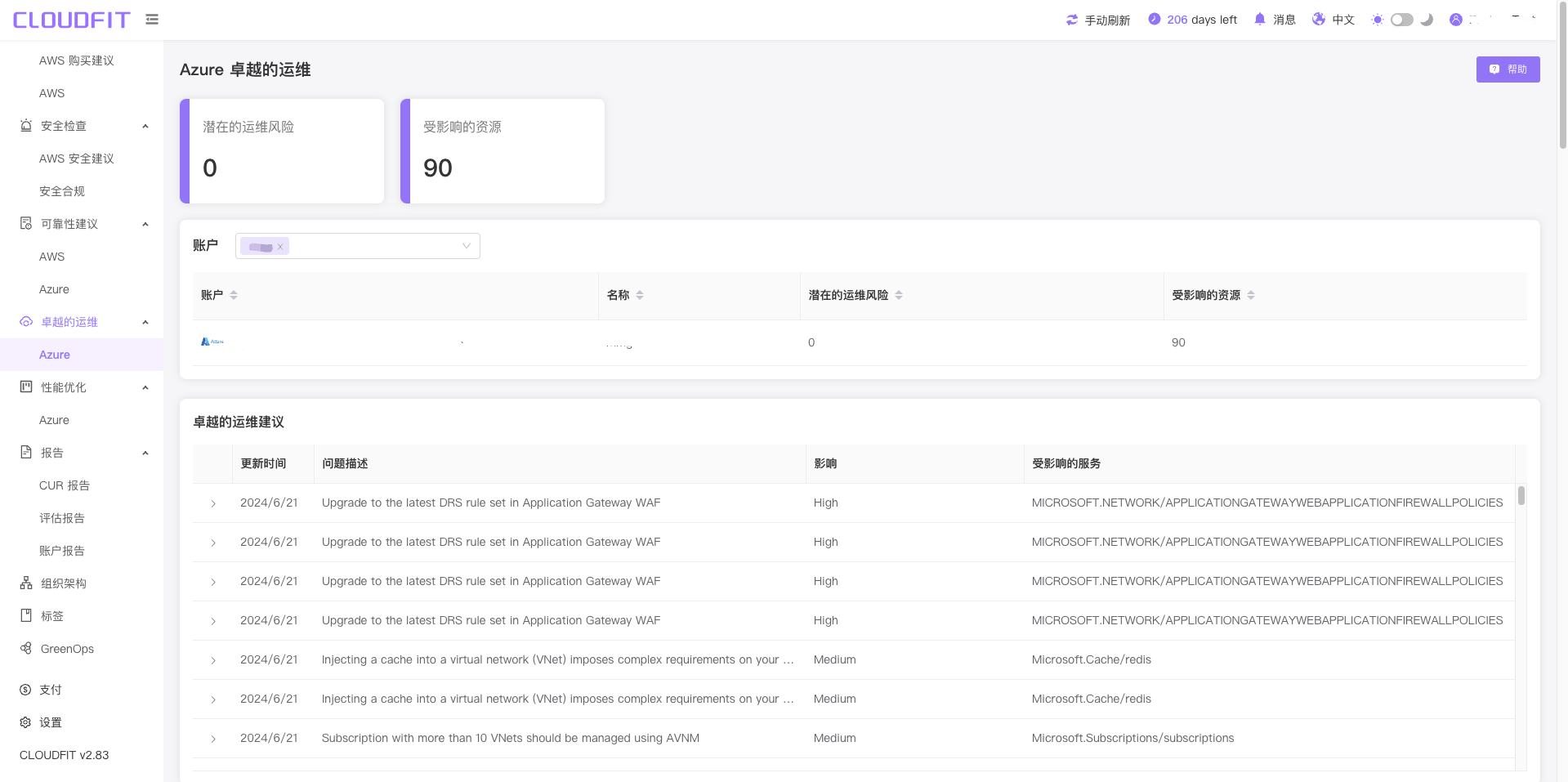Click the CLOUDFIT logo

72,20
